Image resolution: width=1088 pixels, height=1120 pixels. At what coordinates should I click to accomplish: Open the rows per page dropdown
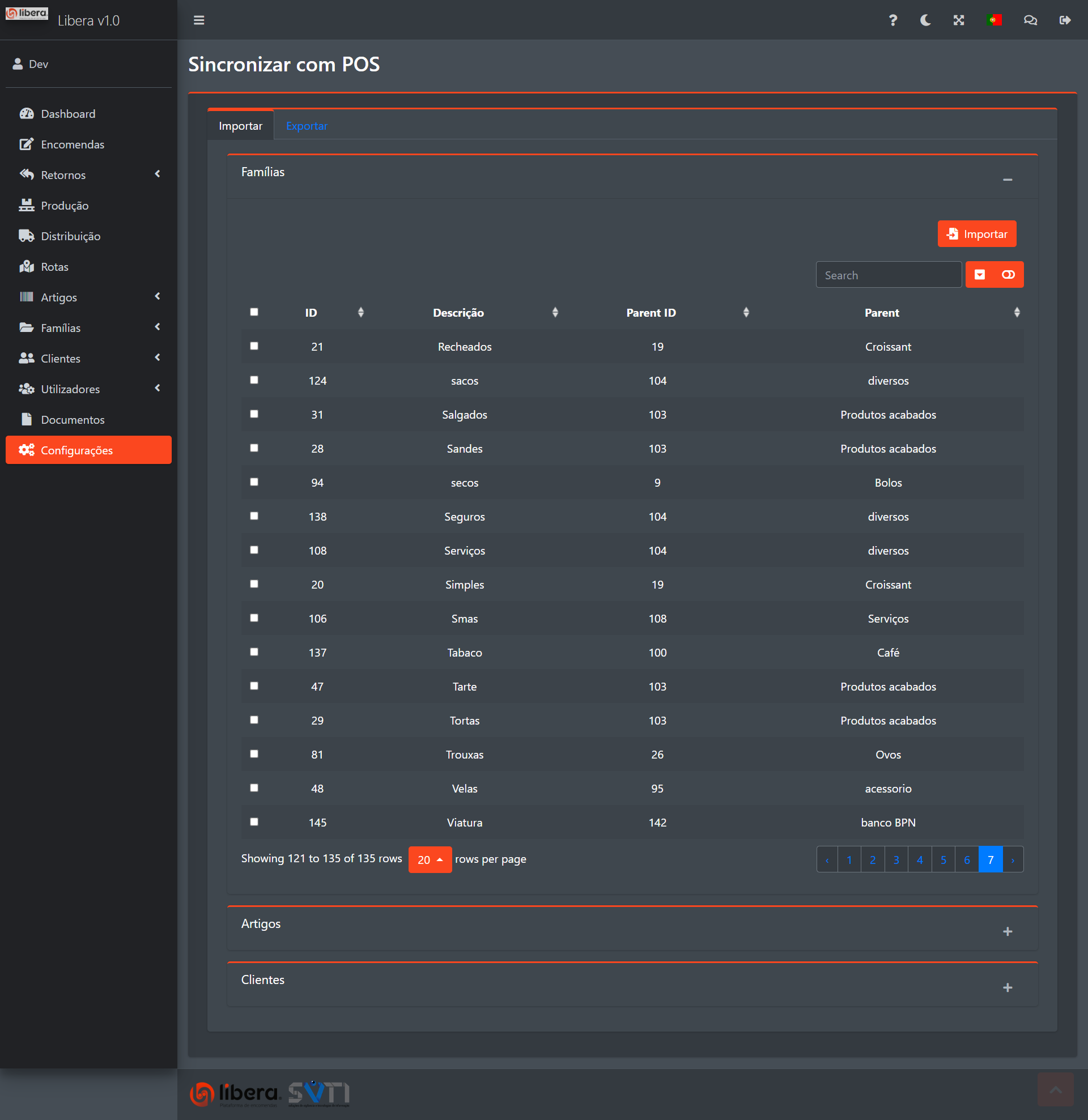click(x=430, y=859)
